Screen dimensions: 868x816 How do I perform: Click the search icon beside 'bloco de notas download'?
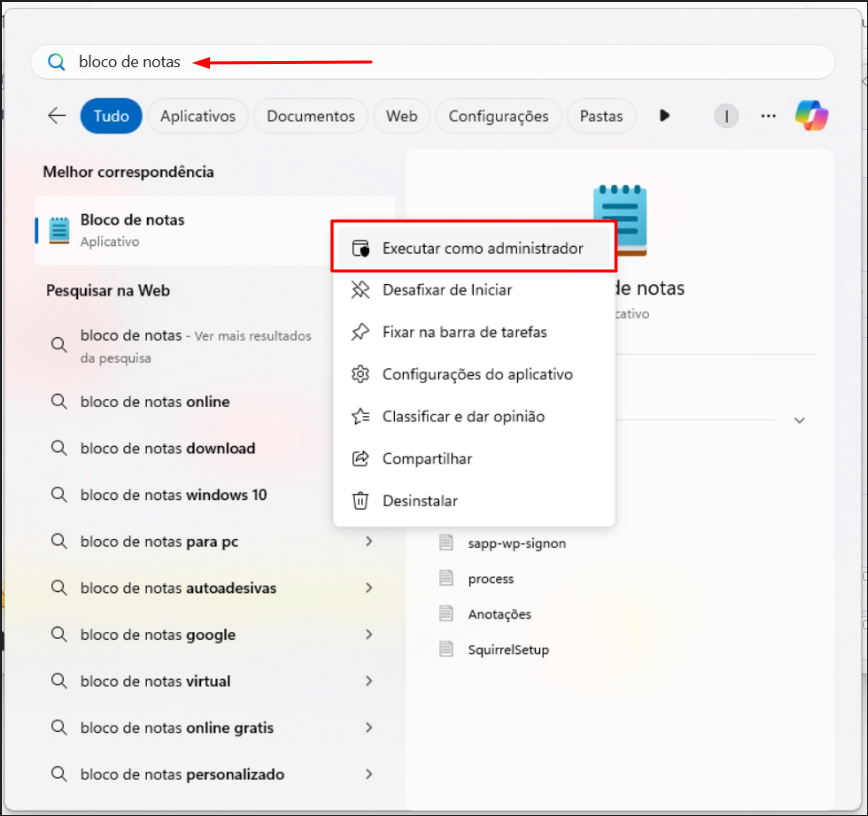pos(59,448)
